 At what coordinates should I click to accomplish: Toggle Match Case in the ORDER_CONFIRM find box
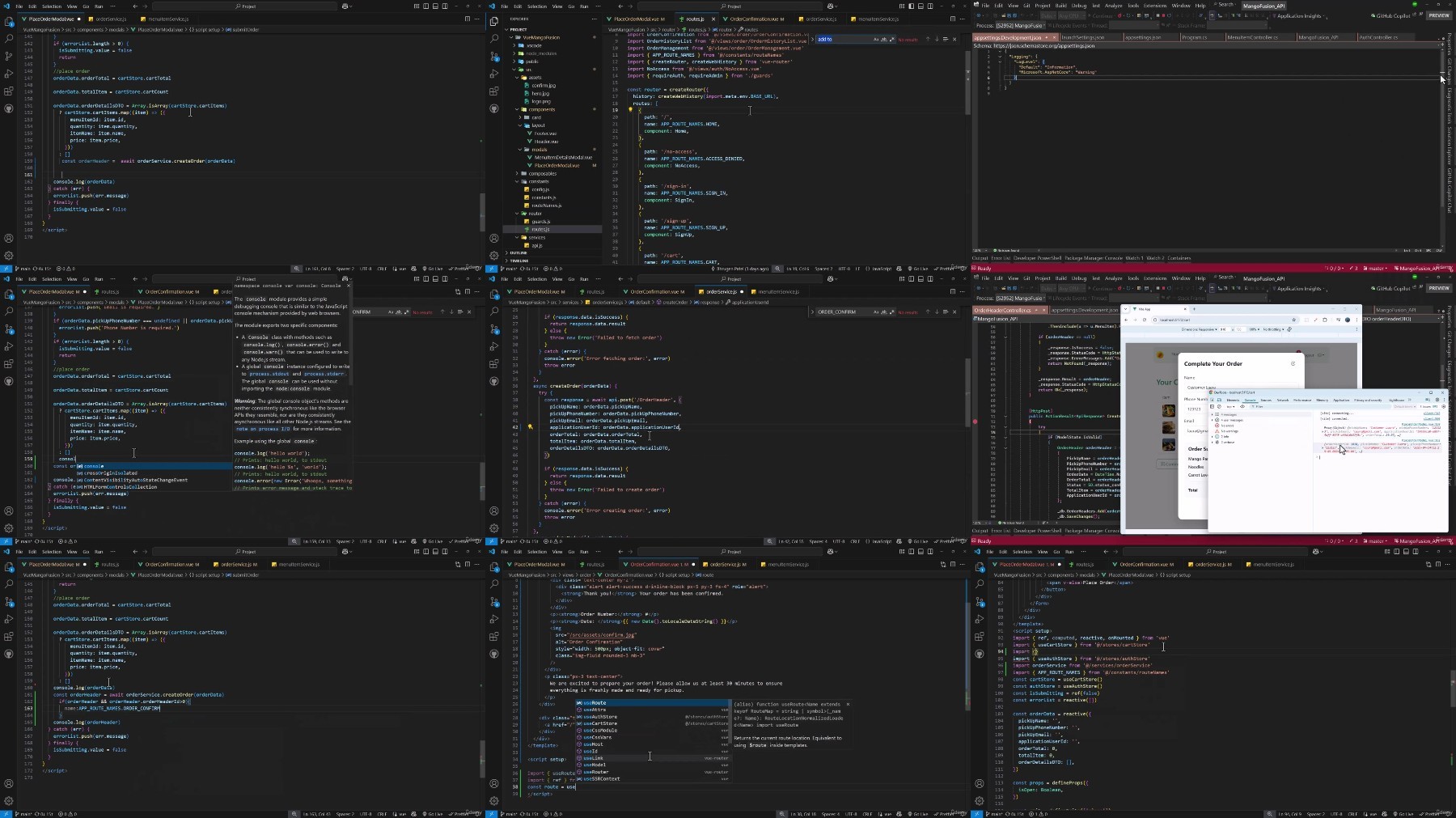876,312
